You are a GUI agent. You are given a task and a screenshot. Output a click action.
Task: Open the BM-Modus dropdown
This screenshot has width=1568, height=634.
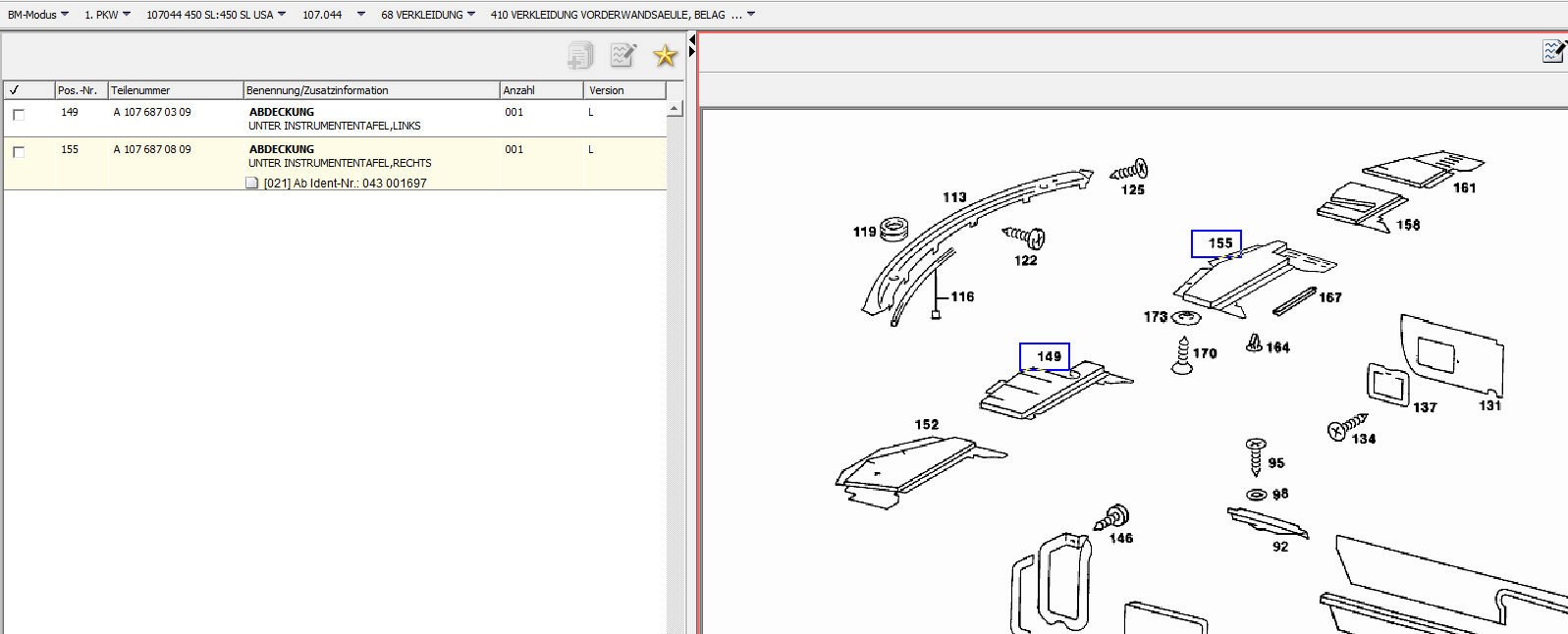[x=38, y=15]
